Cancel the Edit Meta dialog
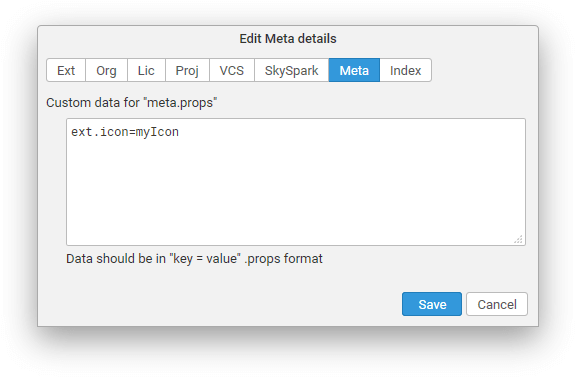Screen dimensions: 577x377 (497, 304)
